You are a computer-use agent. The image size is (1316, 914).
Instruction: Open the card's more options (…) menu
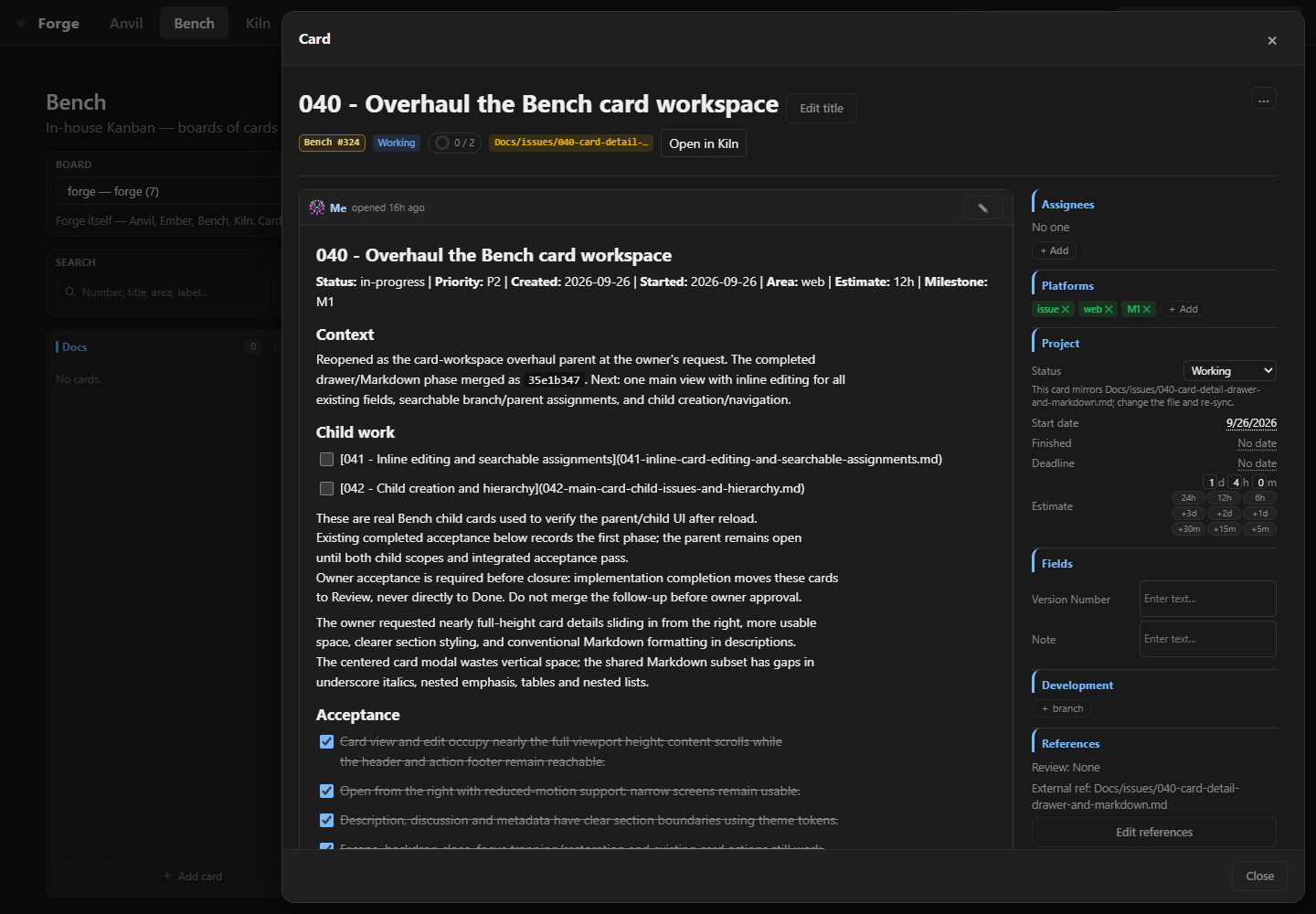point(1264,99)
